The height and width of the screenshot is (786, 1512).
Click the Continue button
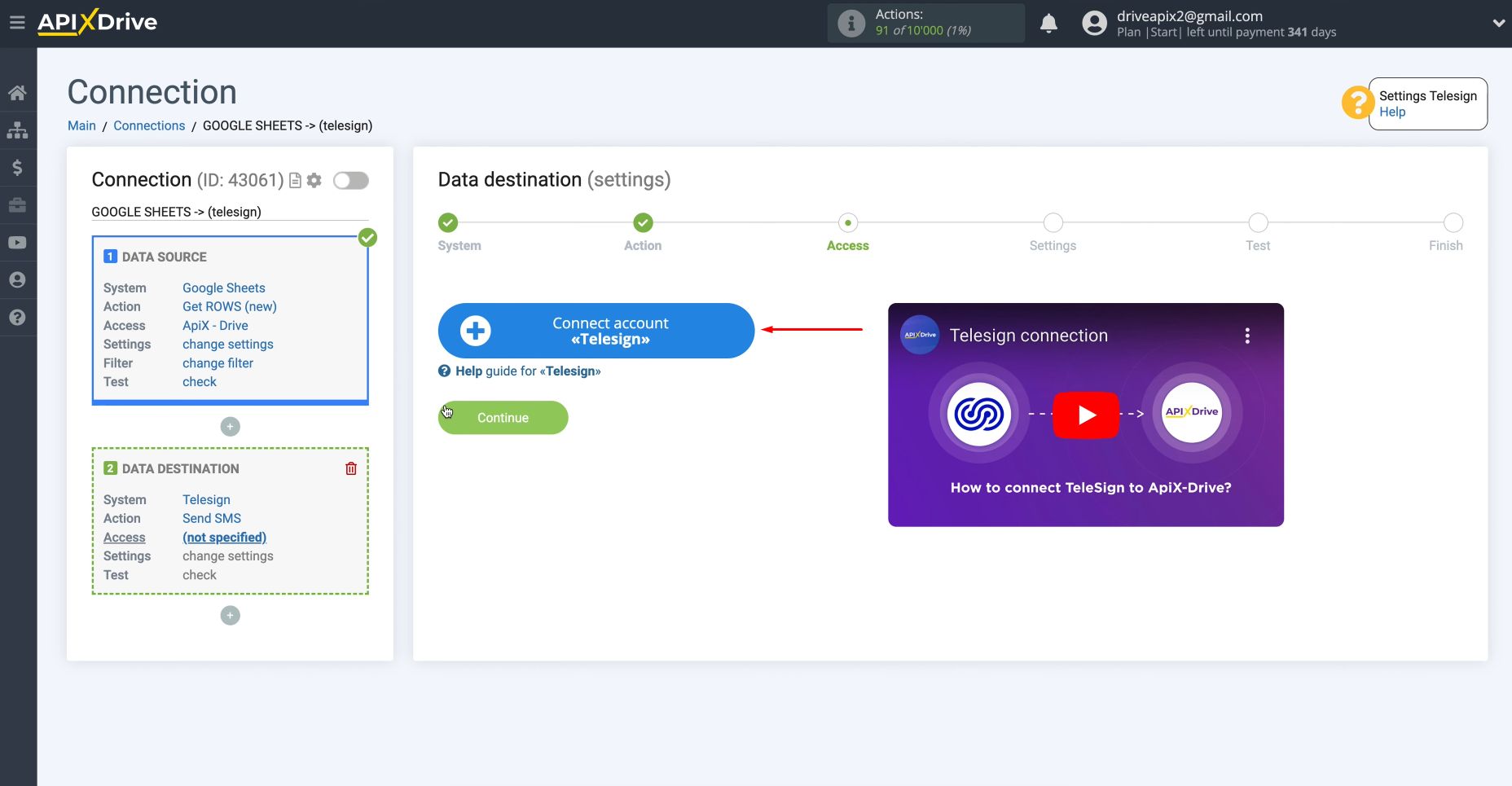tap(503, 417)
